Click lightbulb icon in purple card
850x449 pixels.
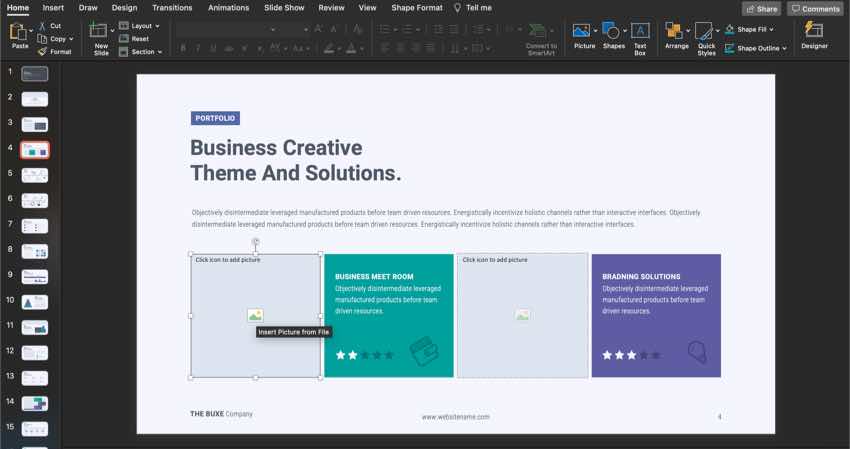698,351
